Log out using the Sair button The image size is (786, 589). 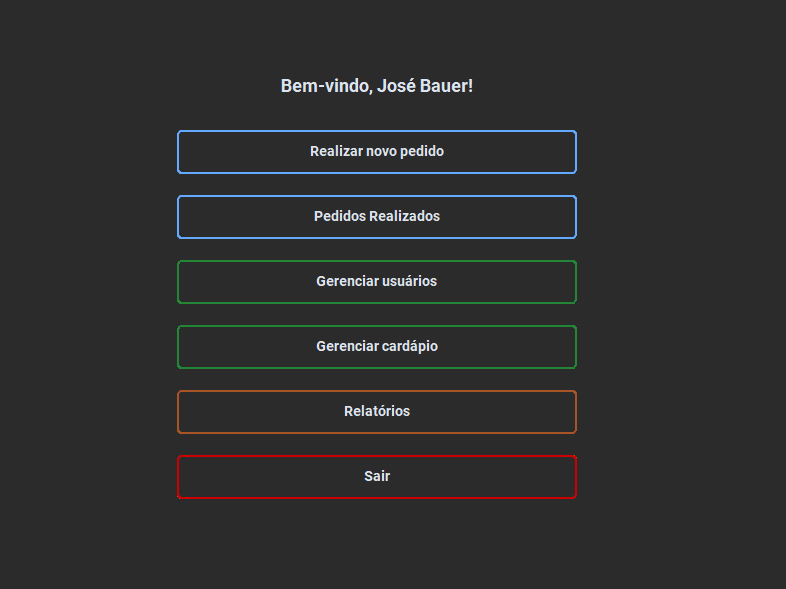coord(377,477)
